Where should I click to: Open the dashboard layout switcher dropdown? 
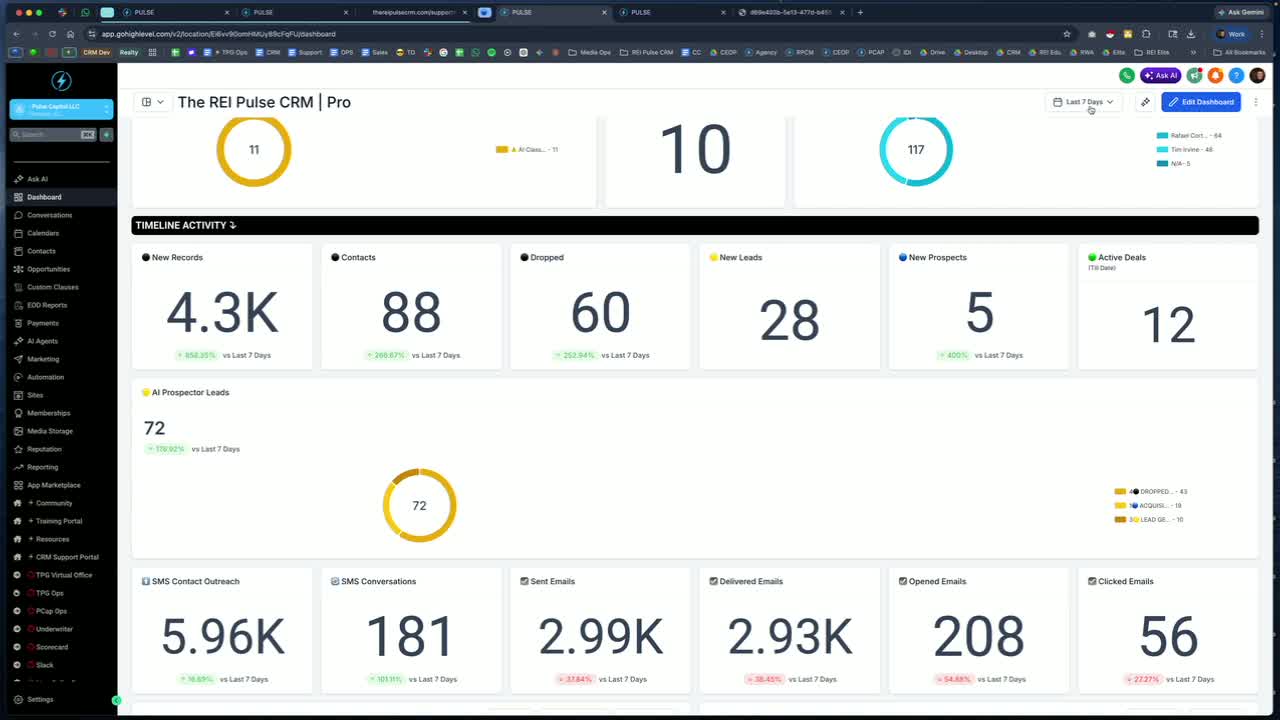coord(152,102)
